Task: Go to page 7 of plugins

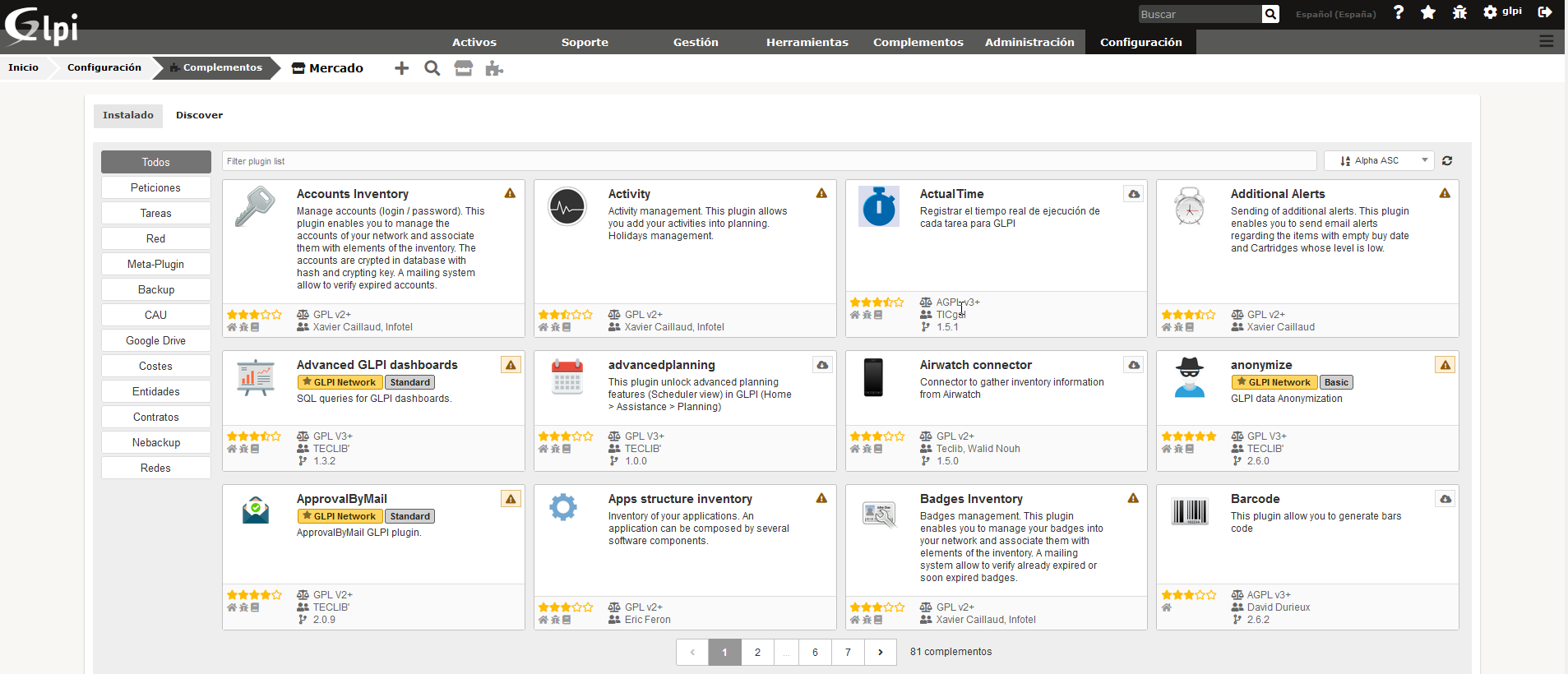Action: tap(848, 652)
